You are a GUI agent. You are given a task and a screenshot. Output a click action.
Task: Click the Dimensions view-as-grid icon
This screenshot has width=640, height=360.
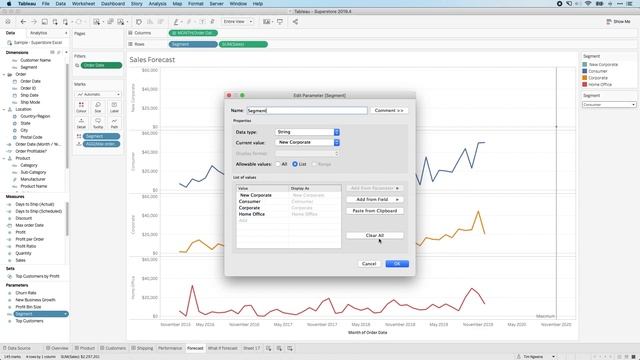point(52,52)
